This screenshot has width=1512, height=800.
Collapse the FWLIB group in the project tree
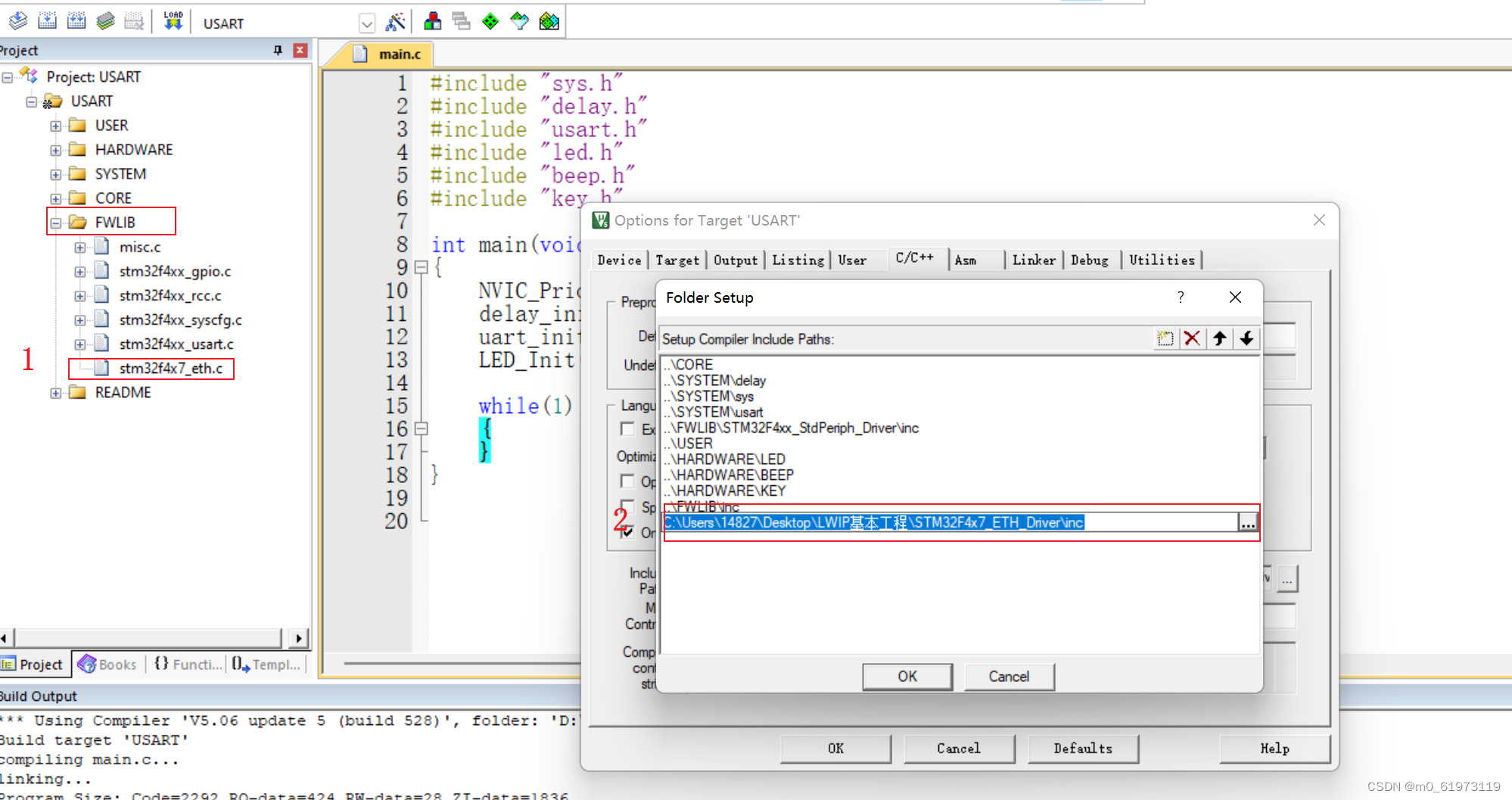point(55,223)
